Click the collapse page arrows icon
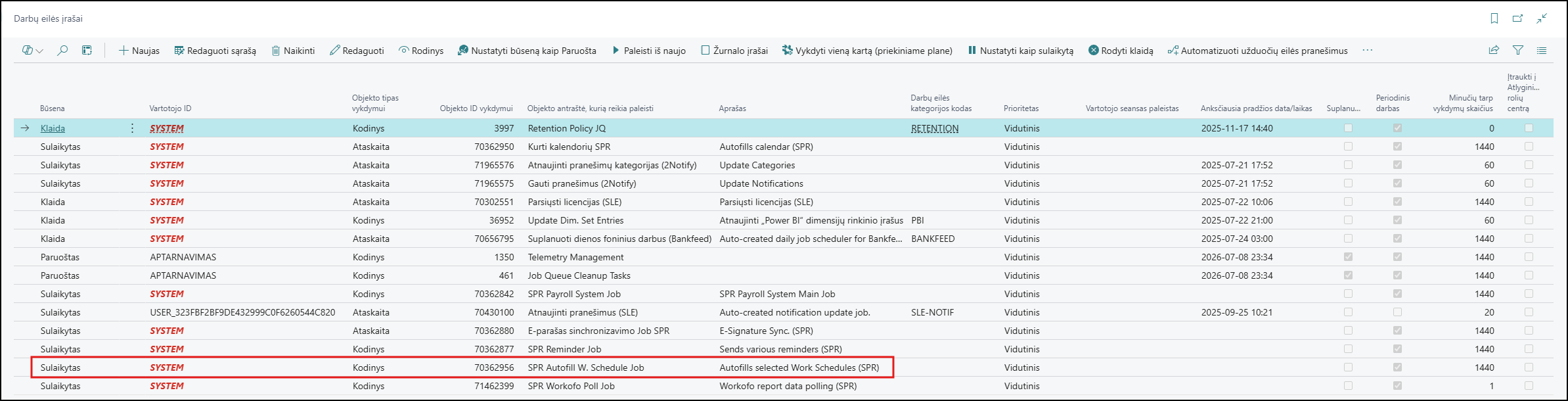Image resolution: width=1568 pixels, height=401 pixels. 1542,18
